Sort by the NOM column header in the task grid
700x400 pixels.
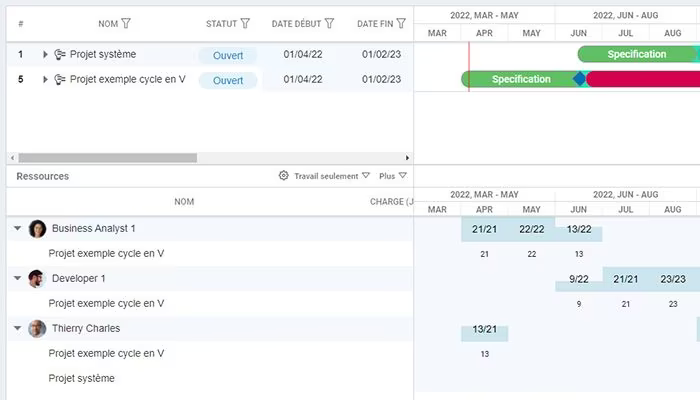(108, 24)
